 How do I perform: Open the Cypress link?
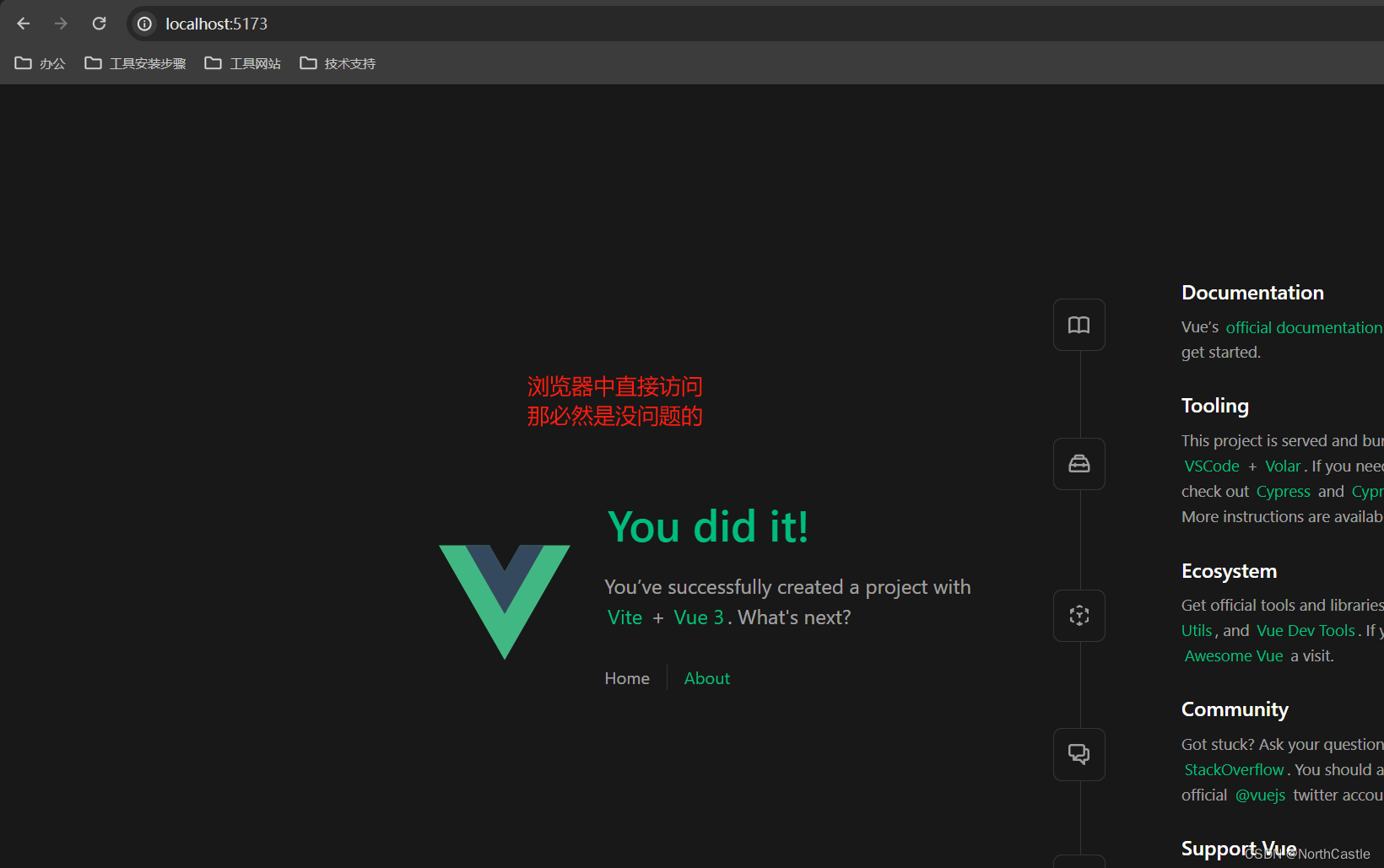1284,491
